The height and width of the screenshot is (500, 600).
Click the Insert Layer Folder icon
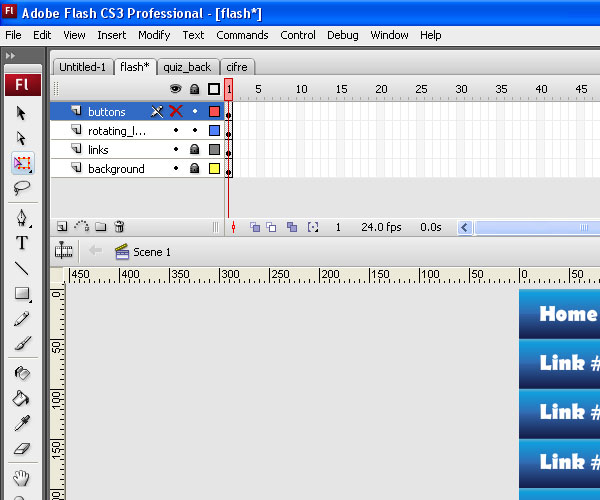click(101, 227)
